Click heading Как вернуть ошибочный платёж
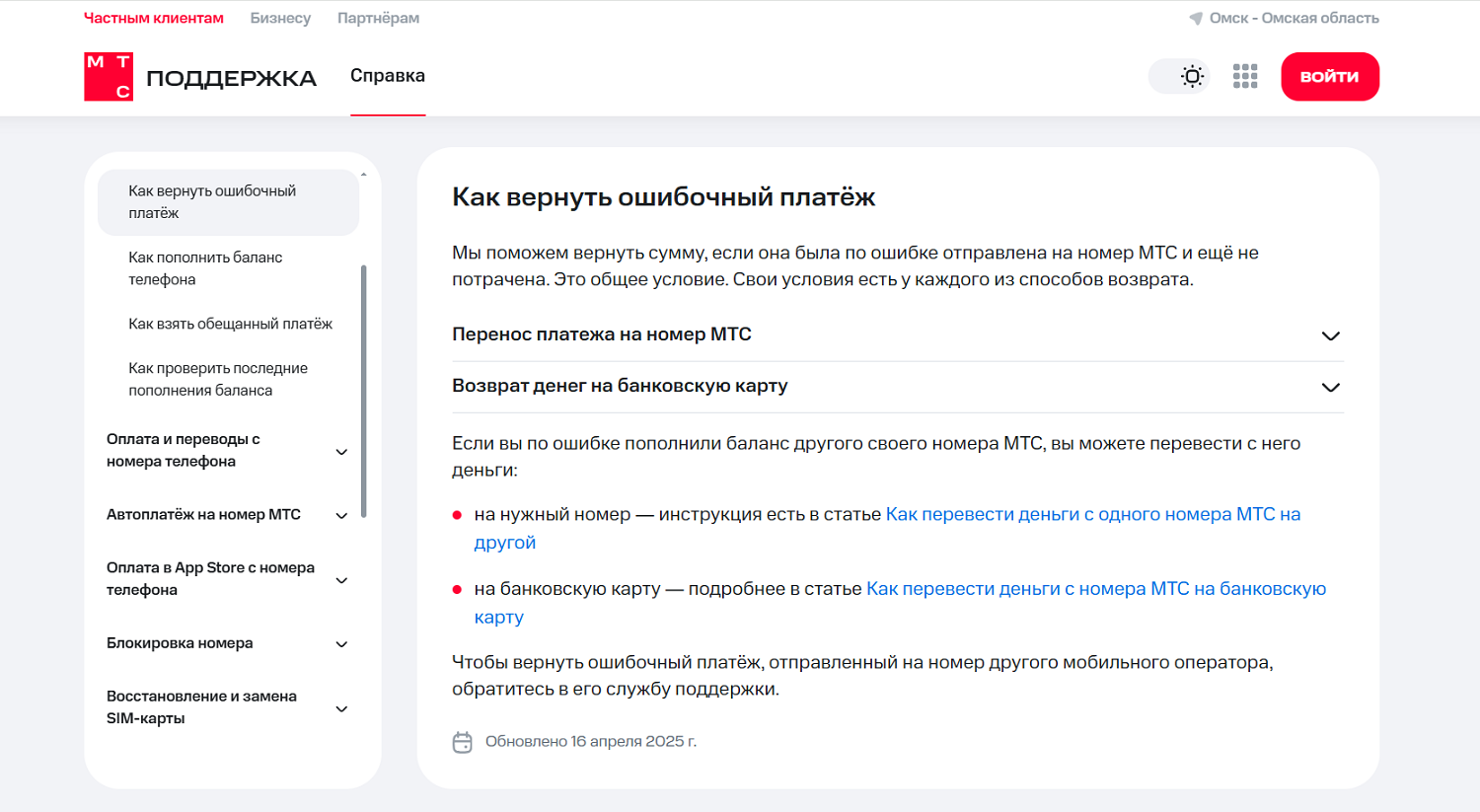The image size is (1480, 812). (664, 197)
